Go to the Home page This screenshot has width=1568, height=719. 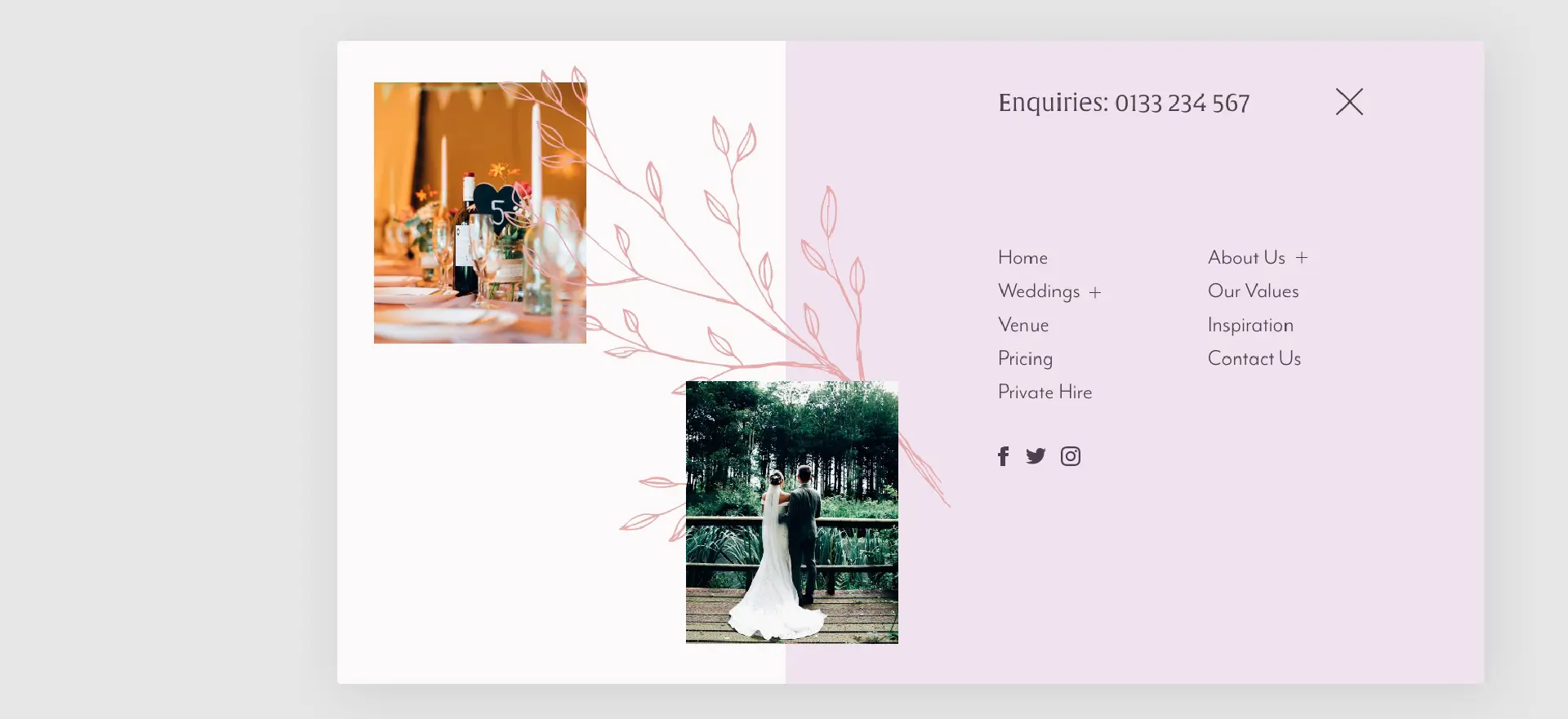[x=1022, y=258]
